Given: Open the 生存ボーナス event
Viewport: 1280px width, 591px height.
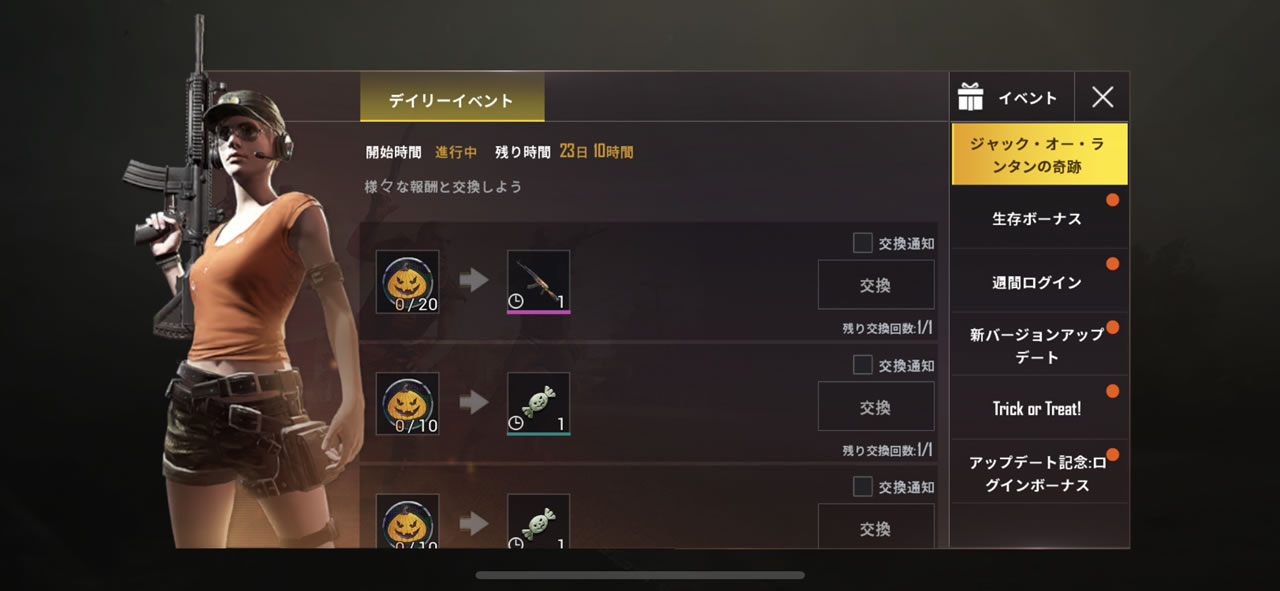Looking at the screenshot, I should [x=1039, y=218].
